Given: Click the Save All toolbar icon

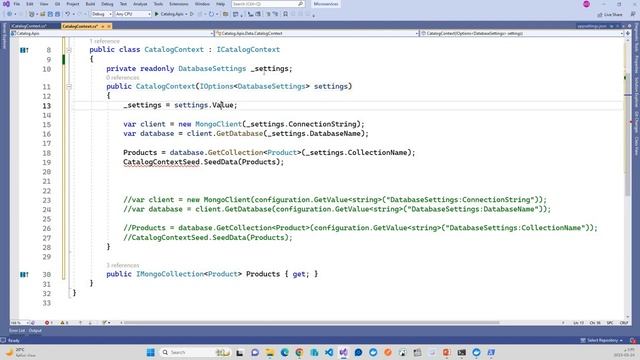Looking at the screenshot, I should coord(57,14).
